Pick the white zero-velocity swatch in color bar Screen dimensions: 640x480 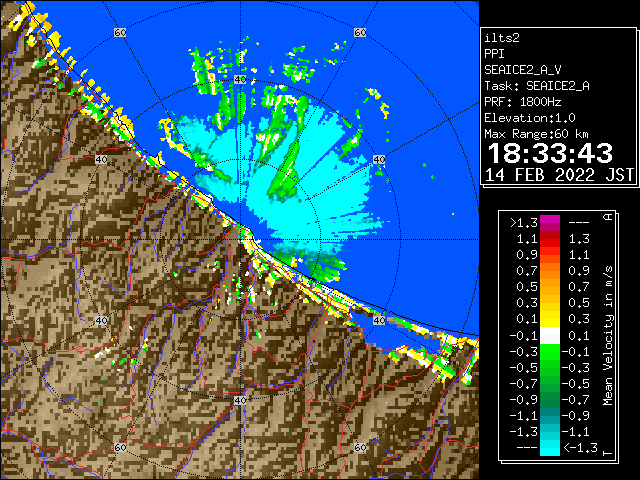pos(550,336)
